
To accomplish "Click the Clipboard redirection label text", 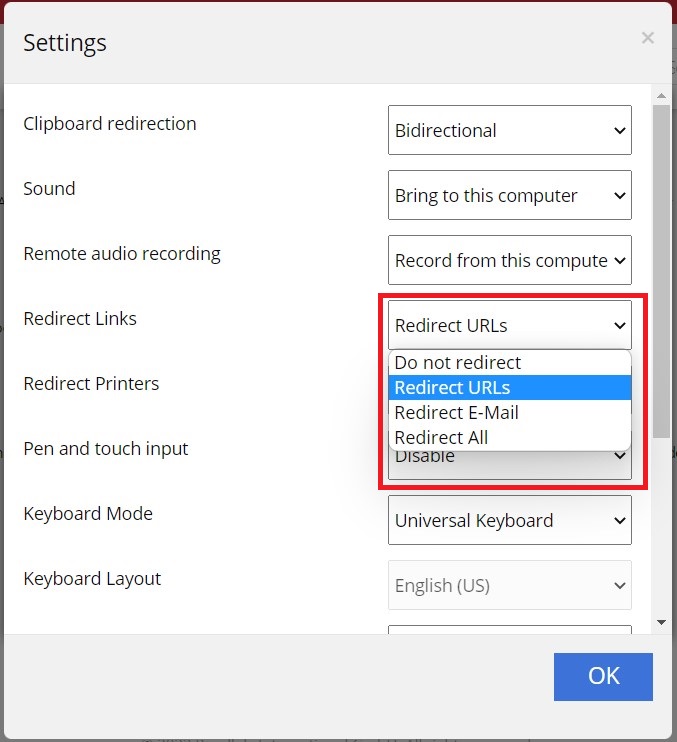I will (x=110, y=124).
